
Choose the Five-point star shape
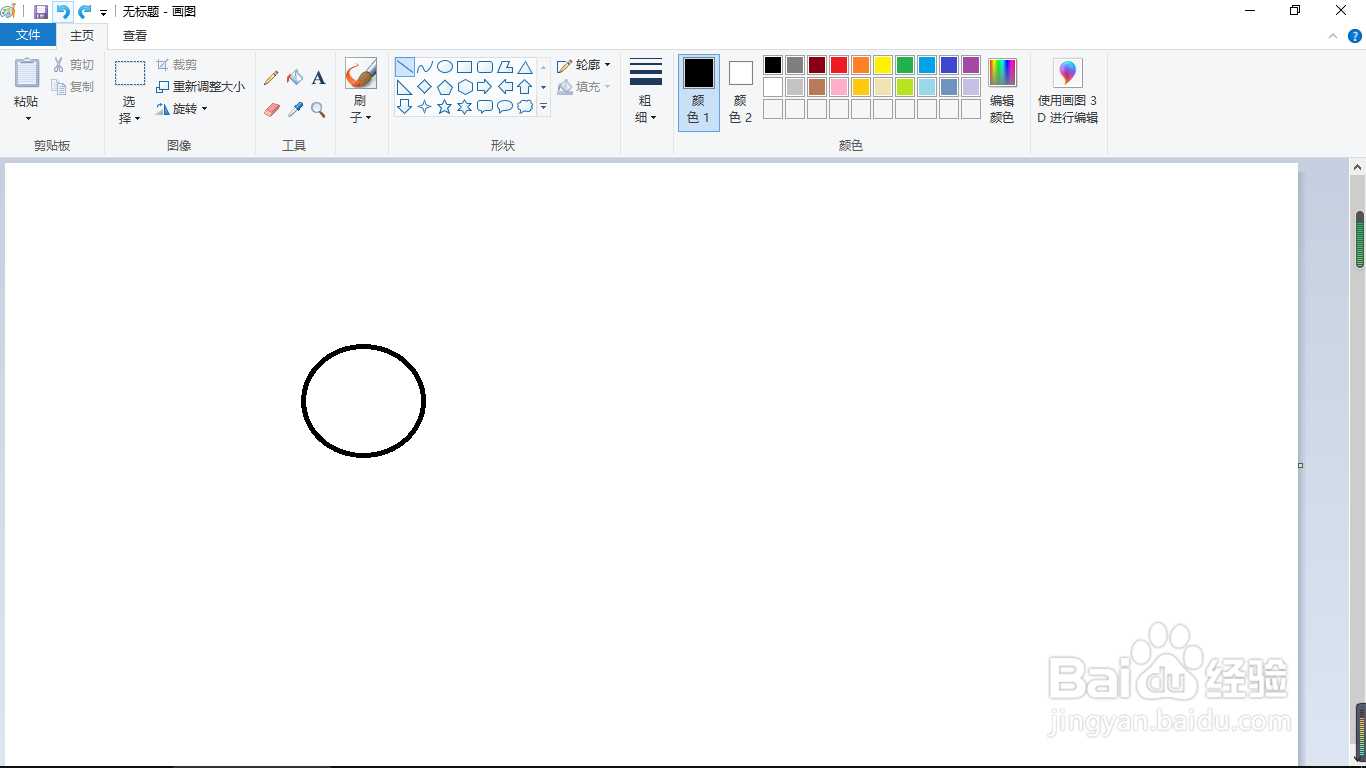pyautogui.click(x=445, y=106)
